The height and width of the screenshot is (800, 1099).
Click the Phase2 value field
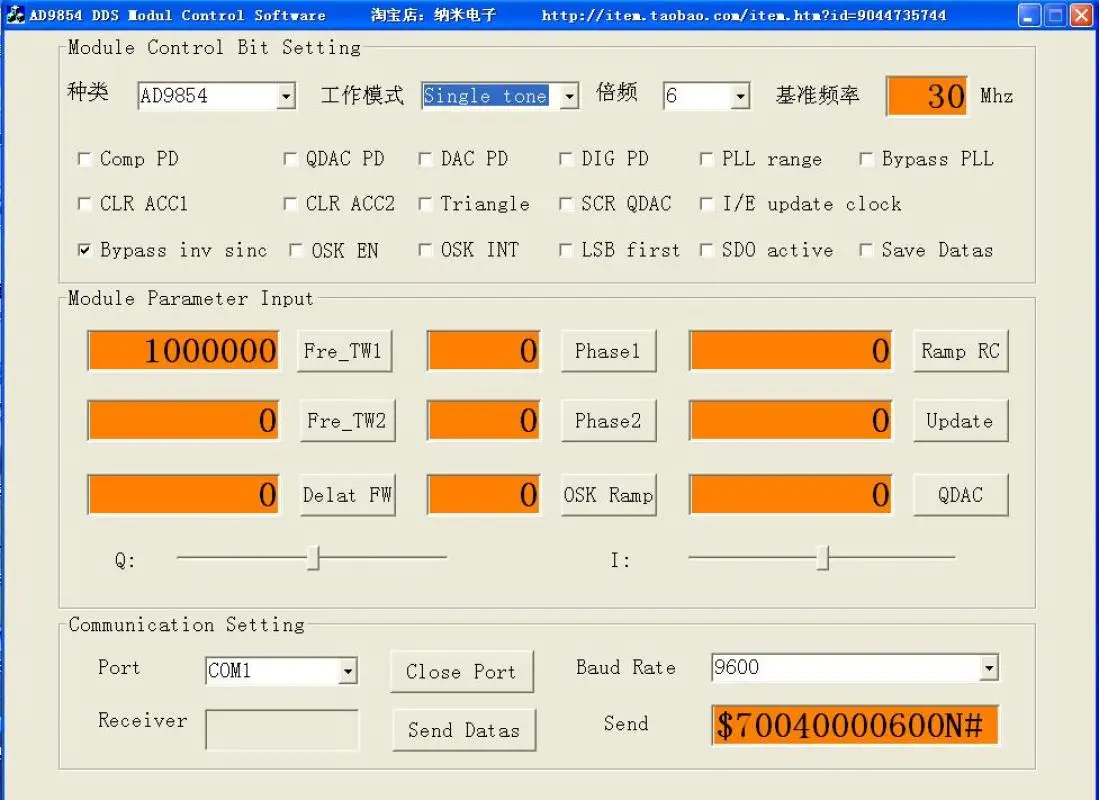[x=484, y=421]
